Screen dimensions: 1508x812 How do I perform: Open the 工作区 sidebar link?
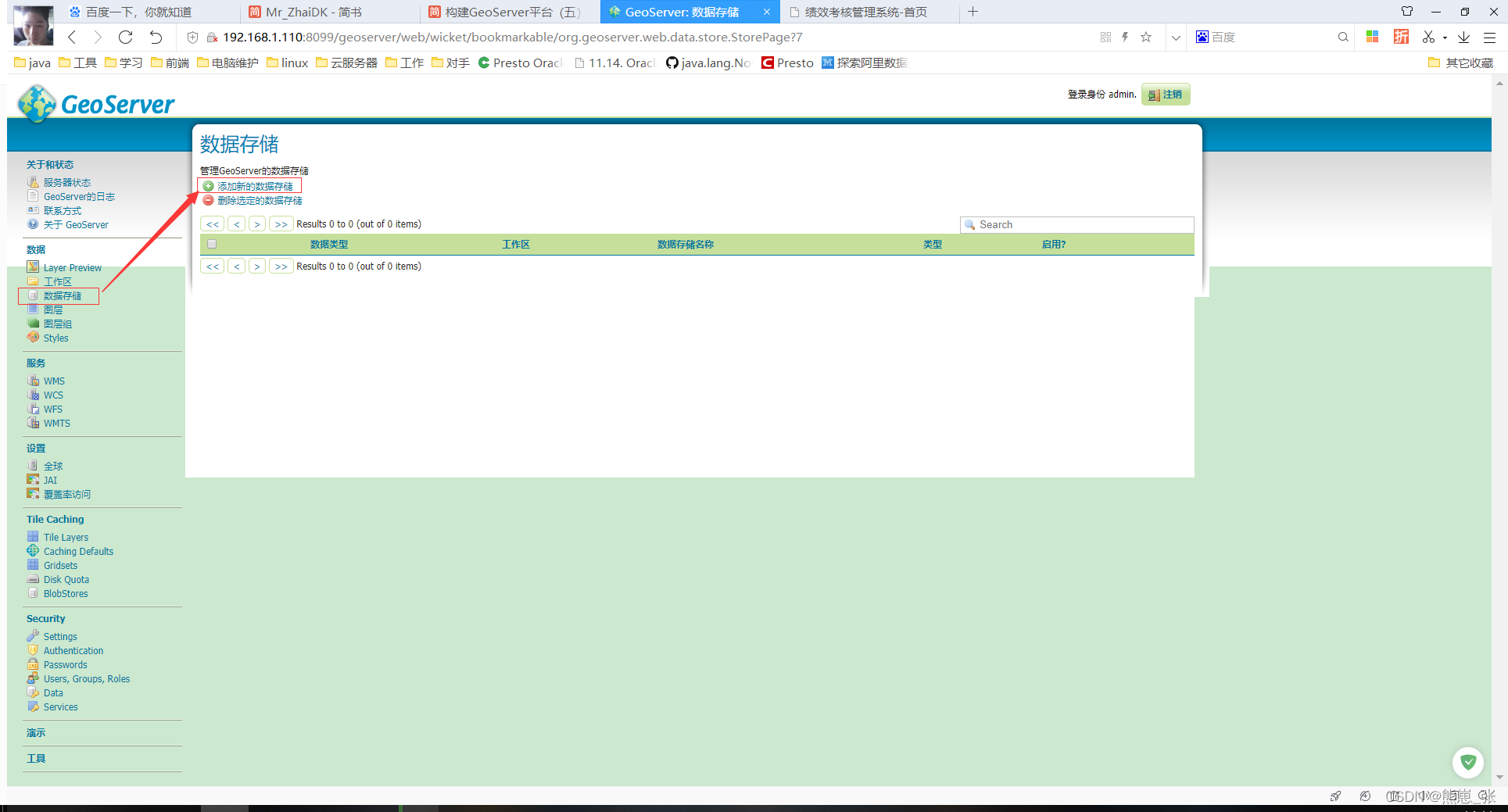tap(58, 281)
